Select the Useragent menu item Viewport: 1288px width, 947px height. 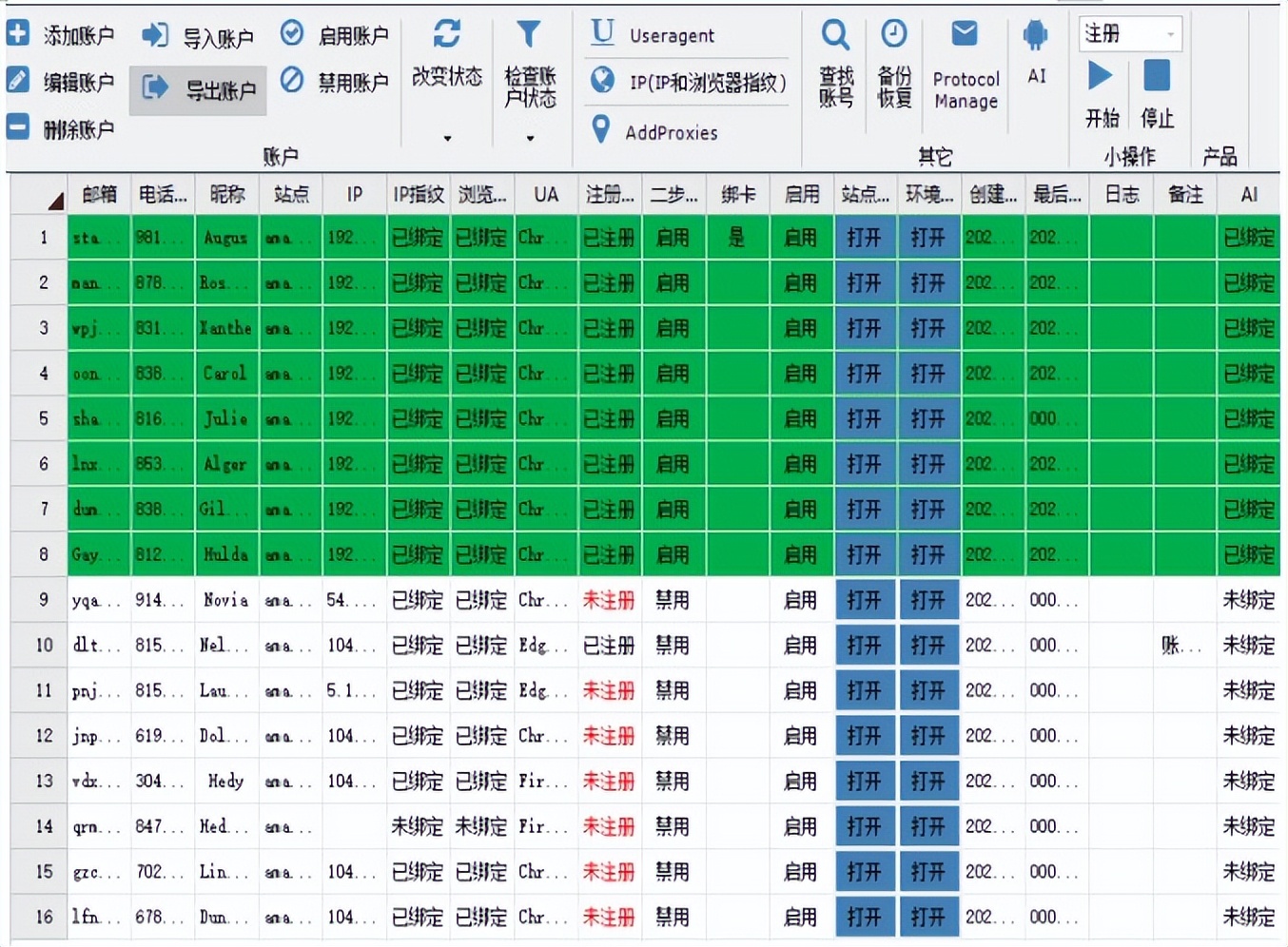tap(671, 35)
